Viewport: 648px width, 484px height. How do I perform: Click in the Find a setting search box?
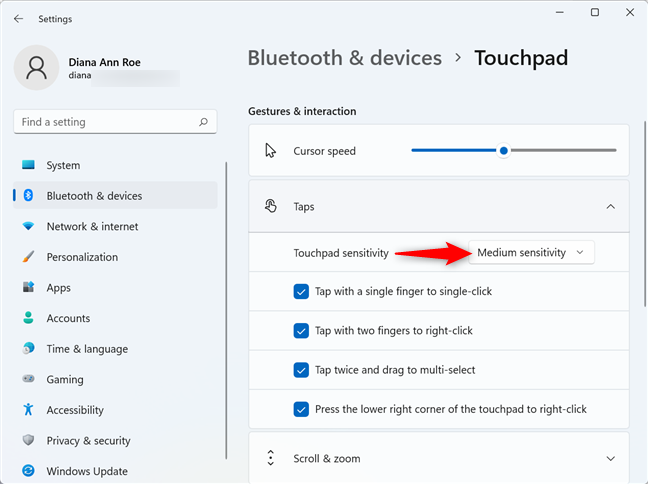(x=115, y=122)
